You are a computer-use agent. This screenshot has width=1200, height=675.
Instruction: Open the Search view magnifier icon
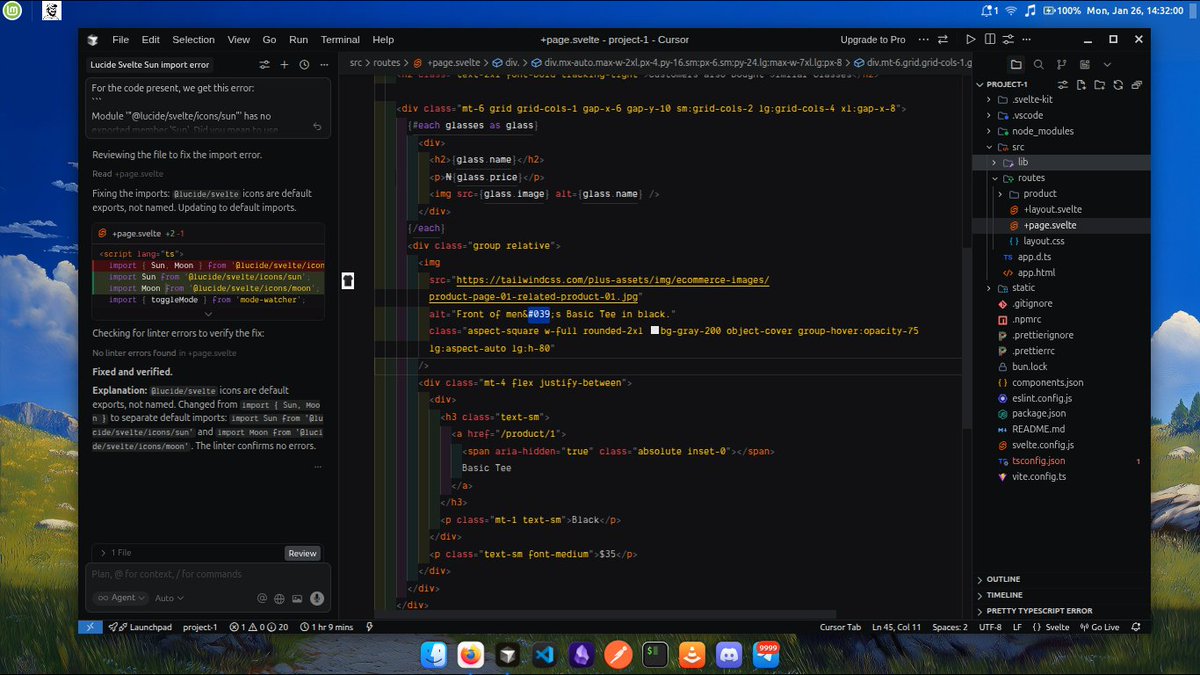click(1039, 64)
